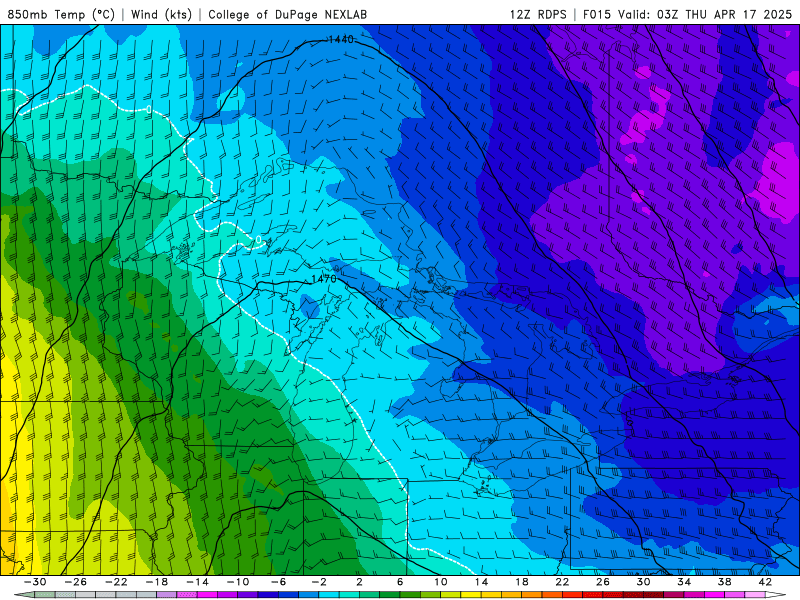Click the -22 color scale label
This screenshot has width=800, height=600.
116,582
